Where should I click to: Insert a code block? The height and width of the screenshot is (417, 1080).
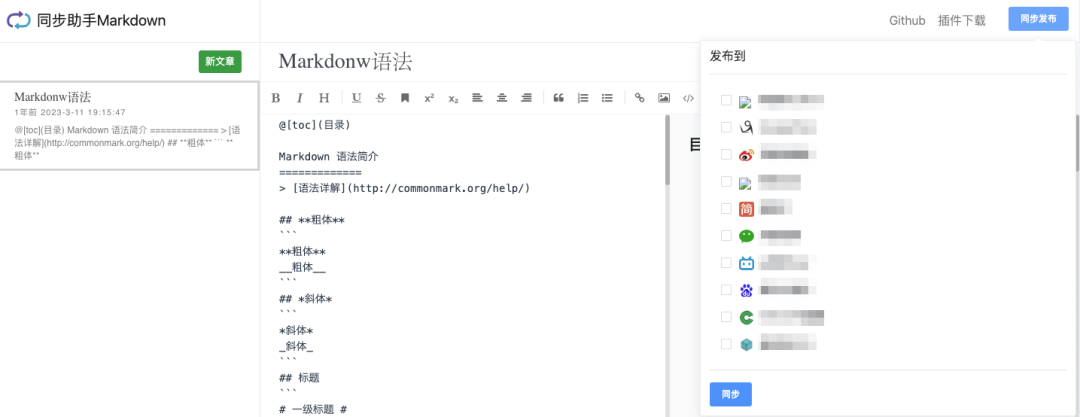687,98
